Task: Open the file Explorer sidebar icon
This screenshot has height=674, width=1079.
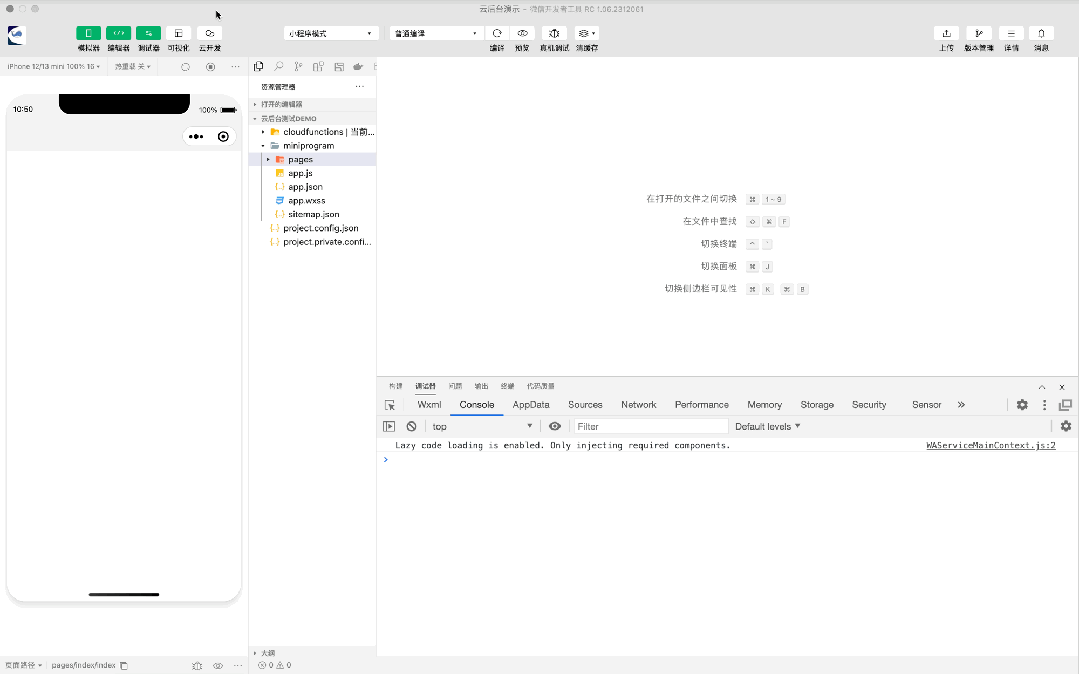Action: [259, 67]
